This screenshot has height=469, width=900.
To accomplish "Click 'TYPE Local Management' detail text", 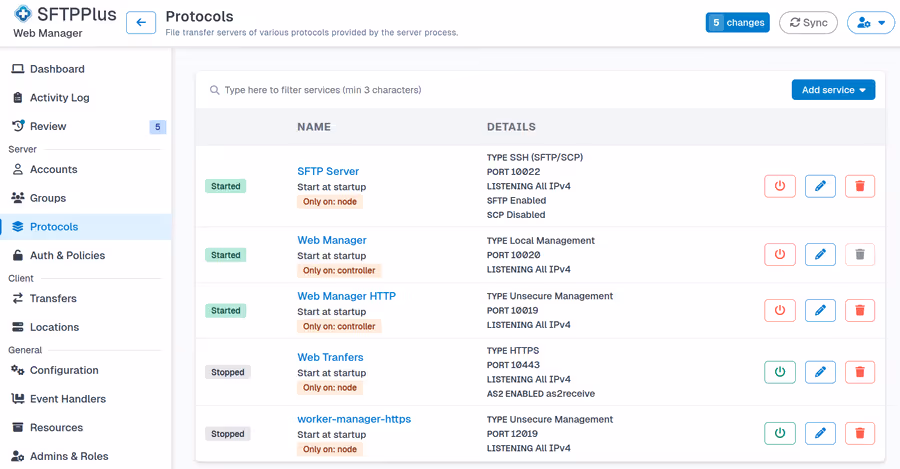I will 541,241.
